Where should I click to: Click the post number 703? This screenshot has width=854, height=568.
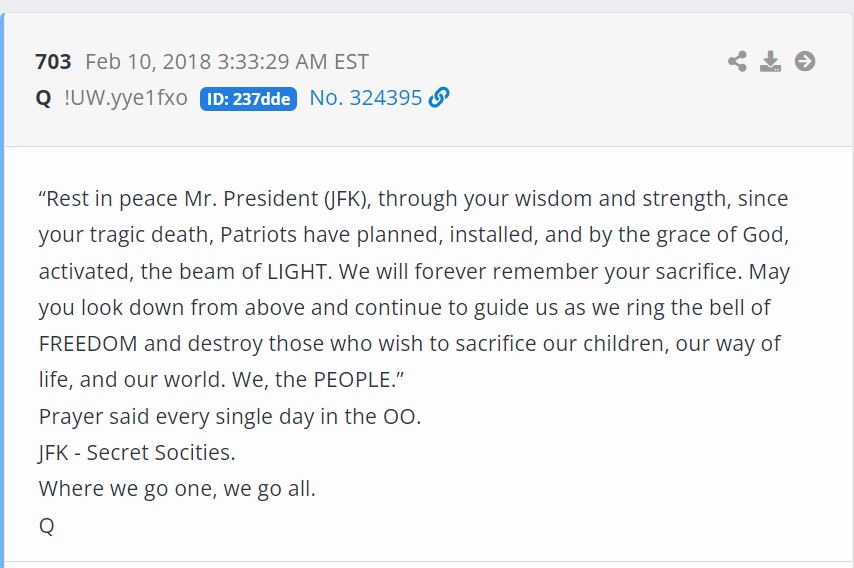pyautogui.click(x=53, y=62)
